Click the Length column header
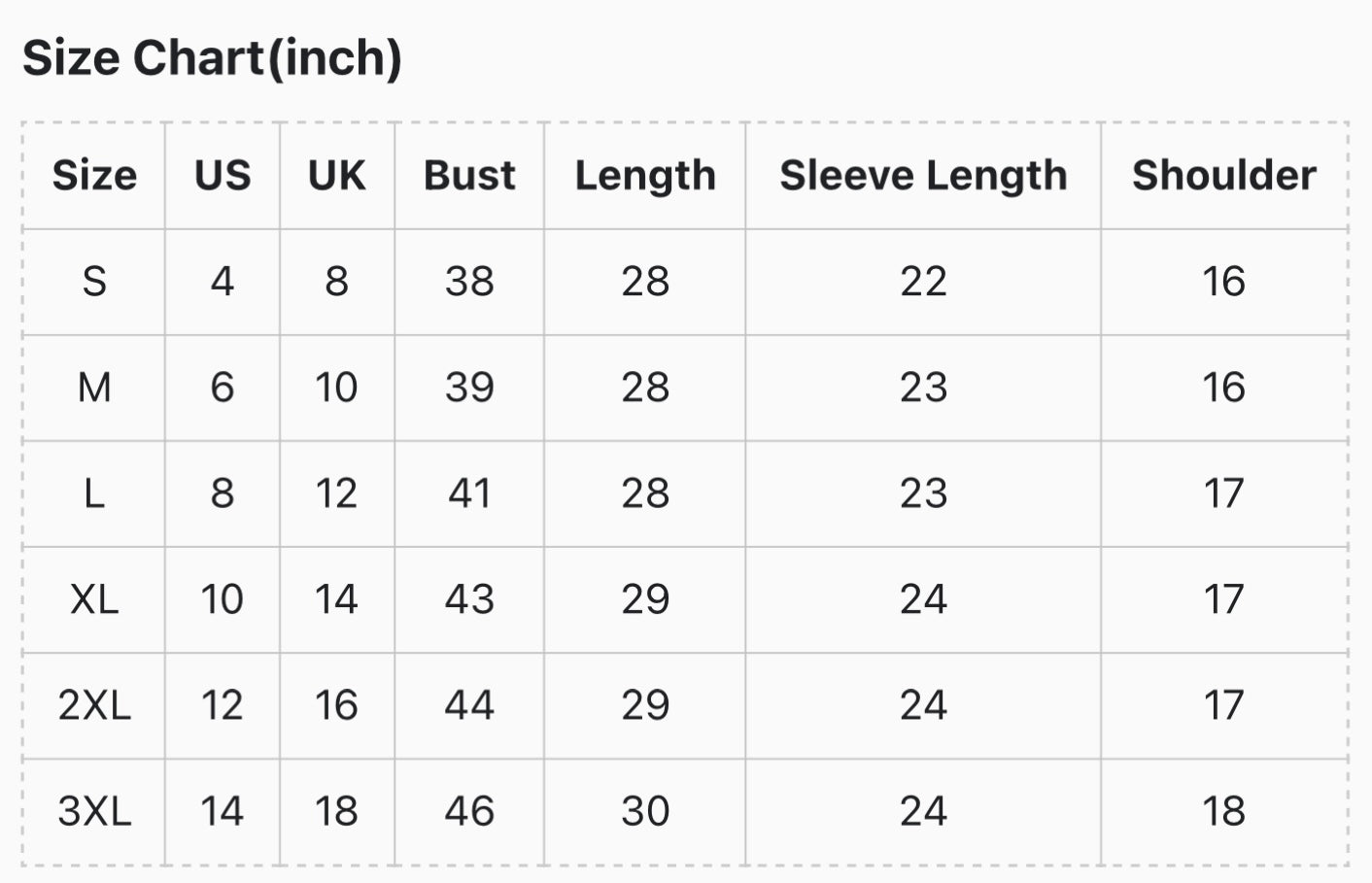This screenshot has height=883, width=1372. [645, 176]
